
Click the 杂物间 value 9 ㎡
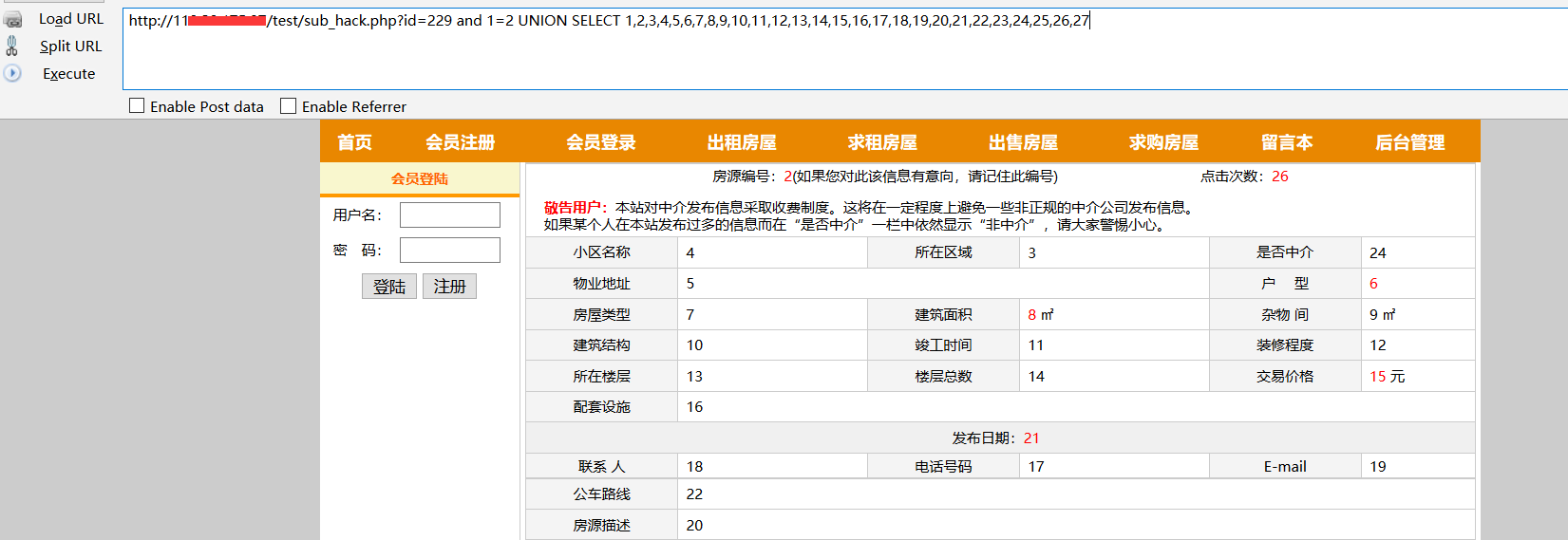coord(1383,315)
